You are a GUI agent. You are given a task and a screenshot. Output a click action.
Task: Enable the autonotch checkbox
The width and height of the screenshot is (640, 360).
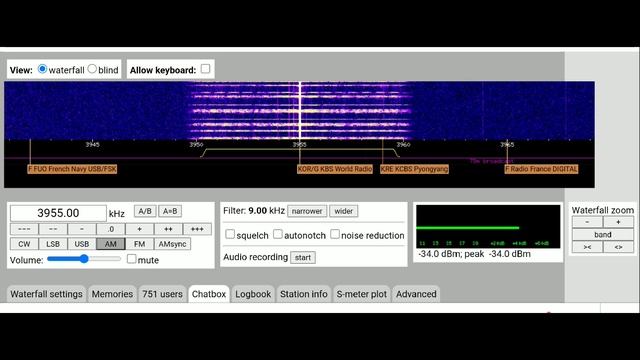278,234
